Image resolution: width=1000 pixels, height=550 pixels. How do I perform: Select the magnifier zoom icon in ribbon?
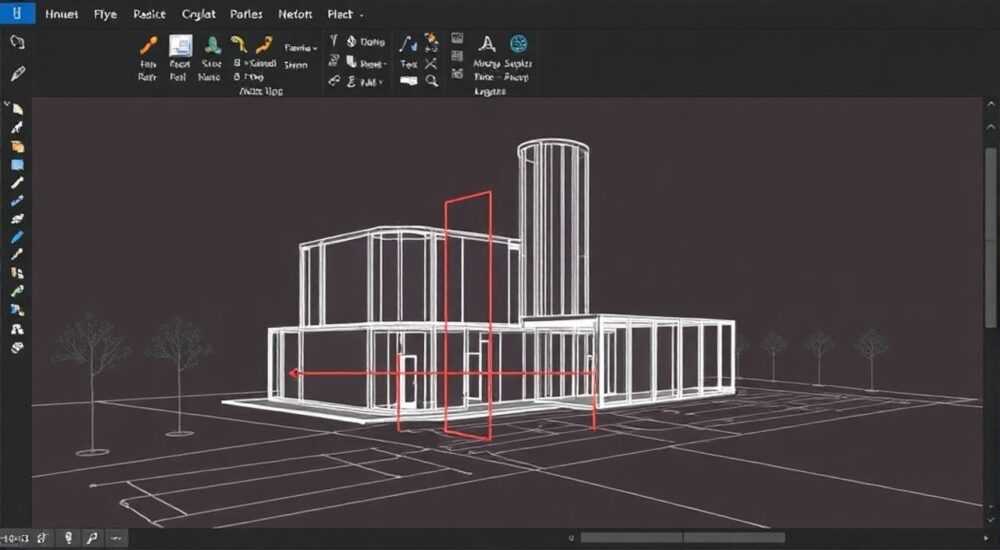432,80
